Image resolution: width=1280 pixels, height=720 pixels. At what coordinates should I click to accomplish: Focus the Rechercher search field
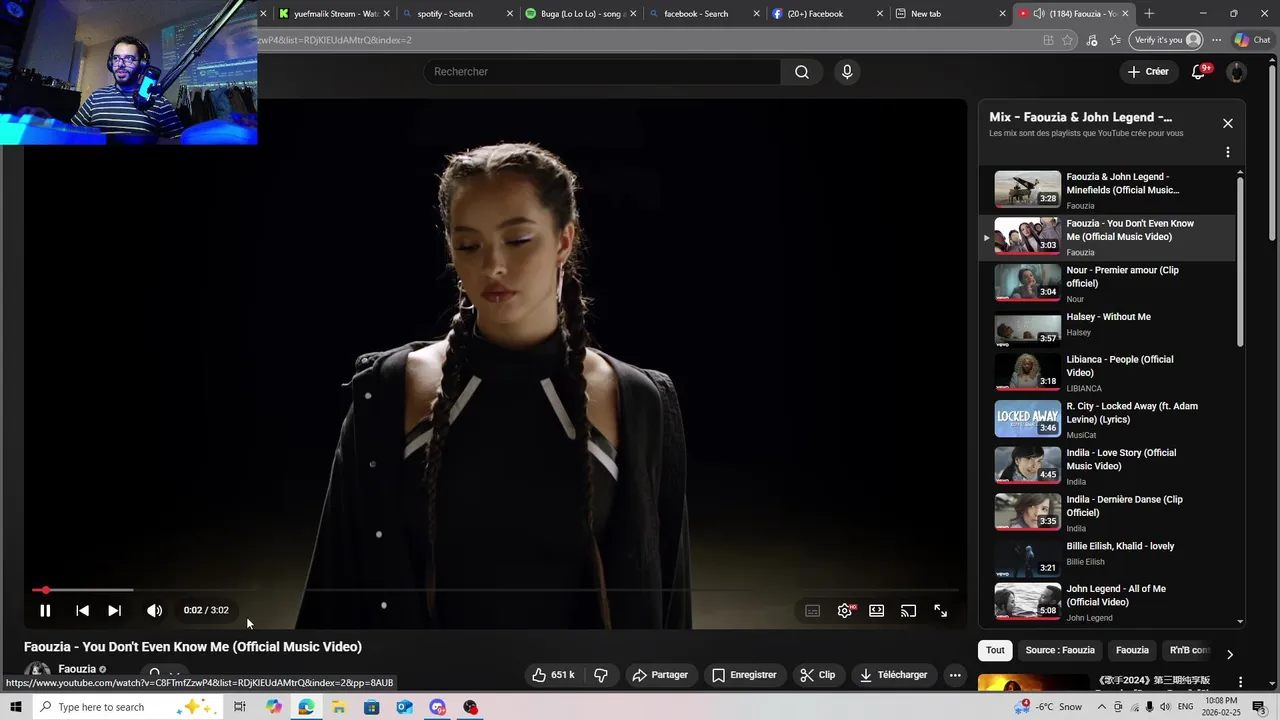(x=602, y=72)
